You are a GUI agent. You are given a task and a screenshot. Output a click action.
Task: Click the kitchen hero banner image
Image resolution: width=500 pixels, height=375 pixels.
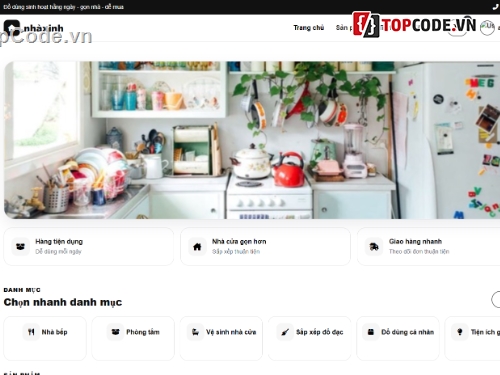tap(252, 140)
